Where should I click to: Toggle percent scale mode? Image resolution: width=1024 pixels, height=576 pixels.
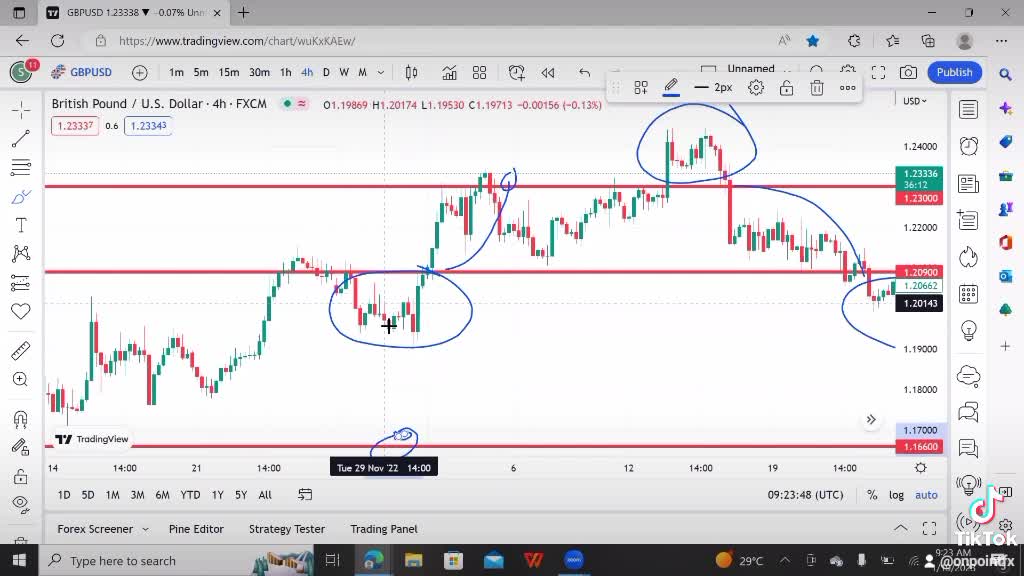tap(872, 495)
